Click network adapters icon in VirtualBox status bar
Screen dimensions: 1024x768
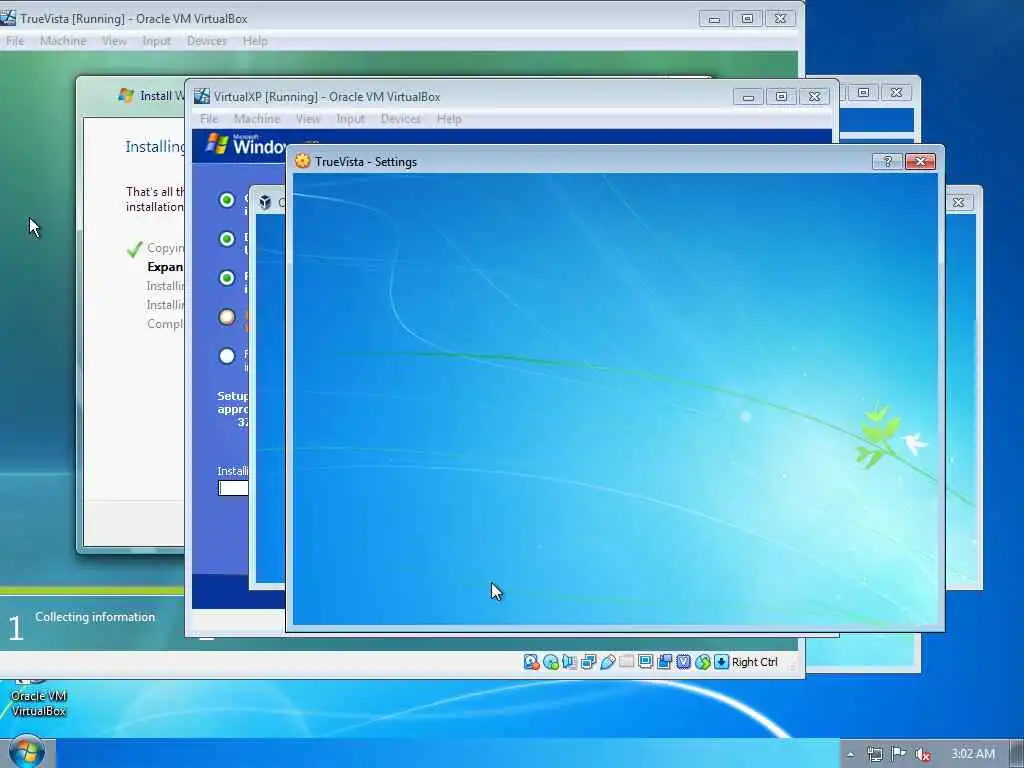click(x=588, y=662)
